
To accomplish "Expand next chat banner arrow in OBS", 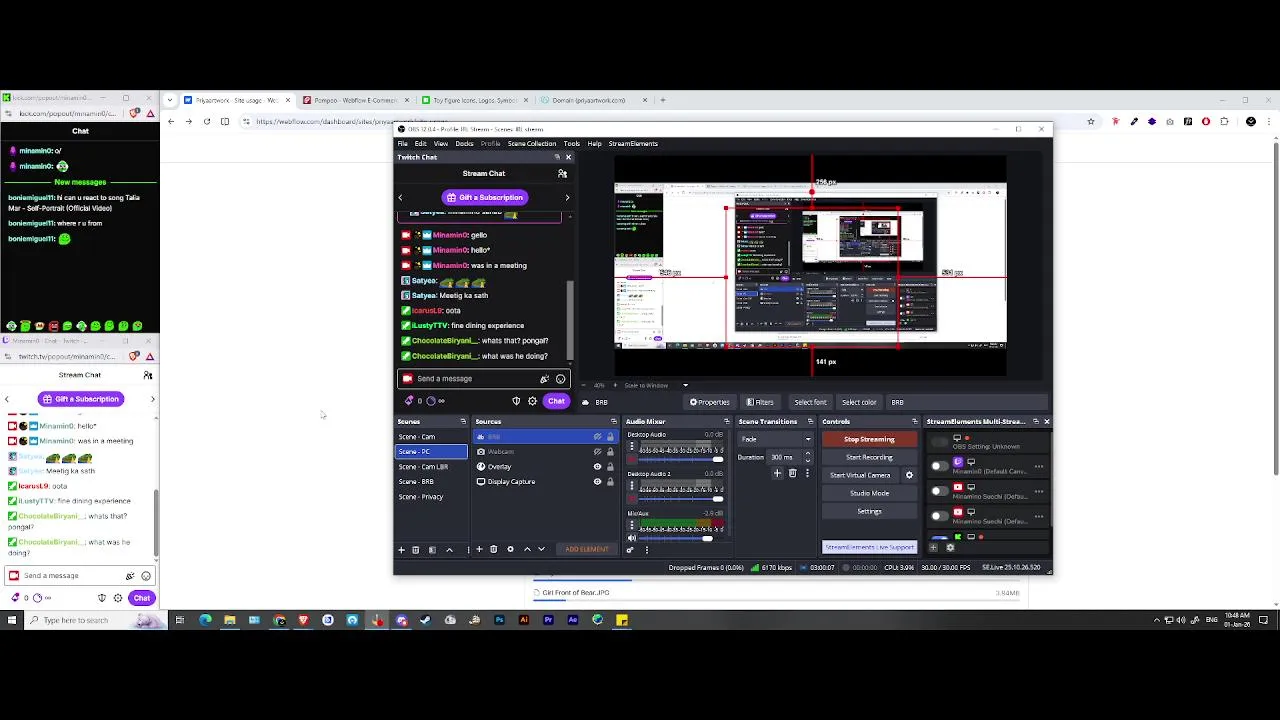I will 567,198.
